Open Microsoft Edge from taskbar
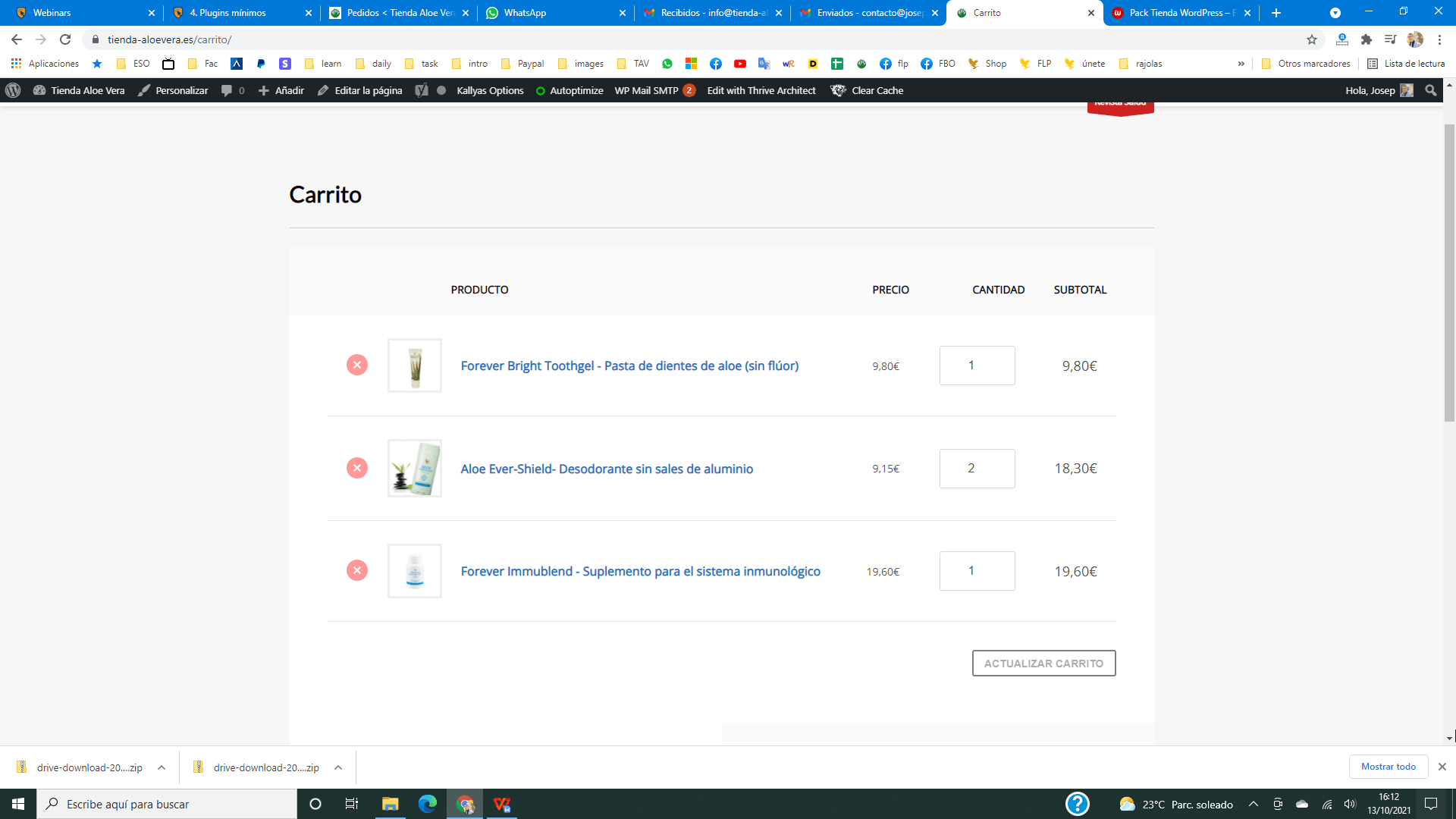Image resolution: width=1456 pixels, height=819 pixels. point(428,804)
